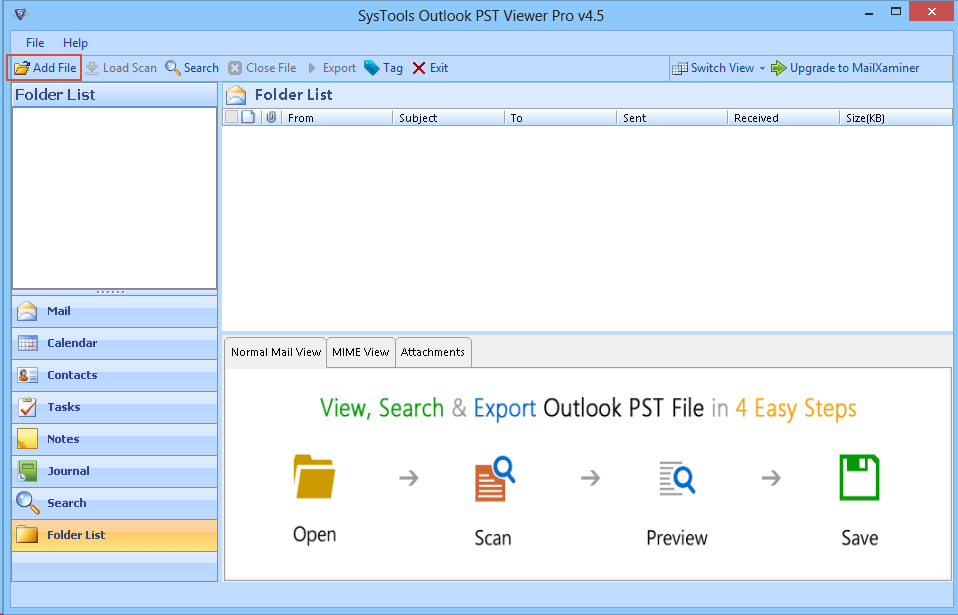
Task: Click the Preview step icon
Action: [677, 478]
